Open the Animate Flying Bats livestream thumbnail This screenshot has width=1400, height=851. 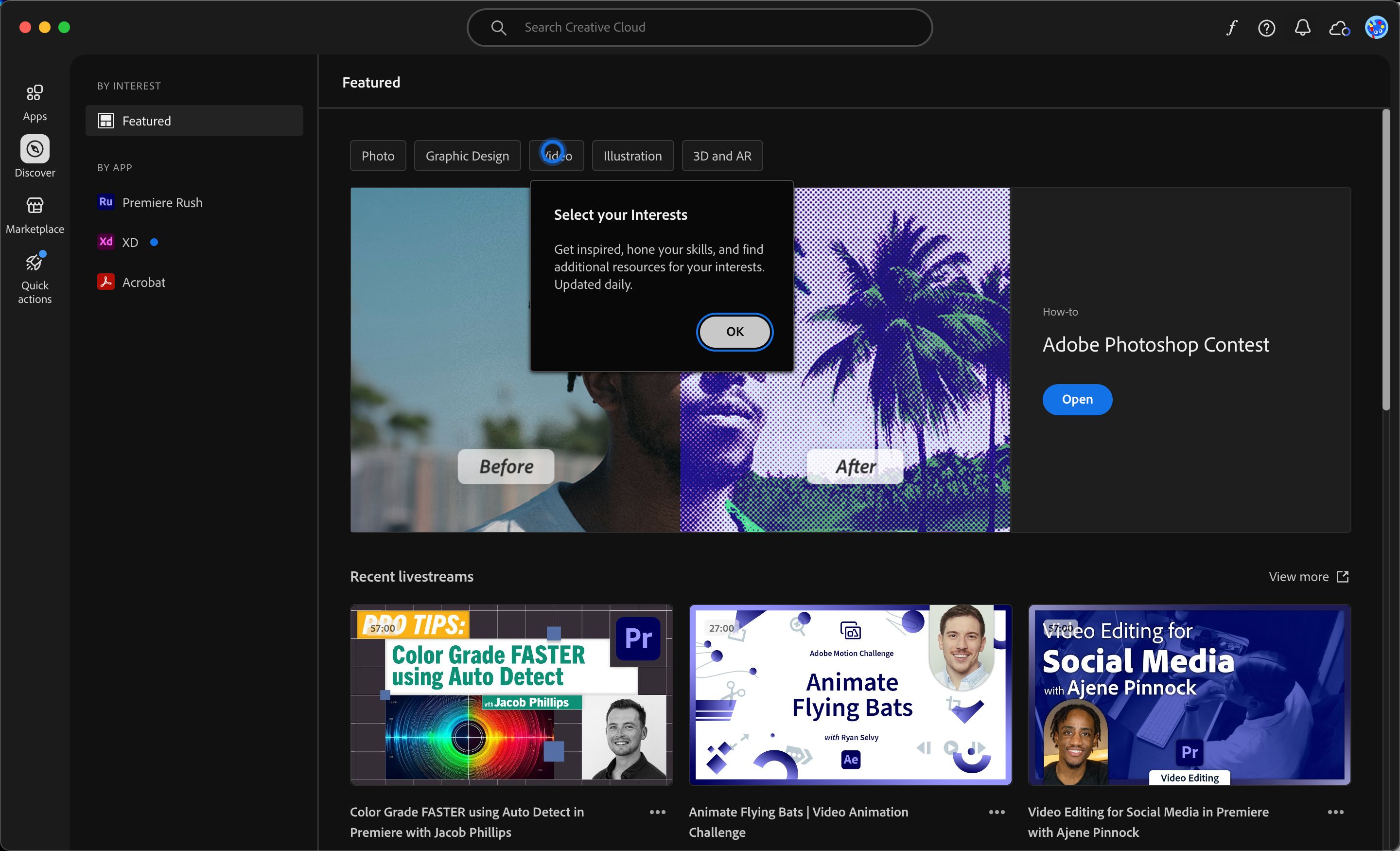(850, 695)
